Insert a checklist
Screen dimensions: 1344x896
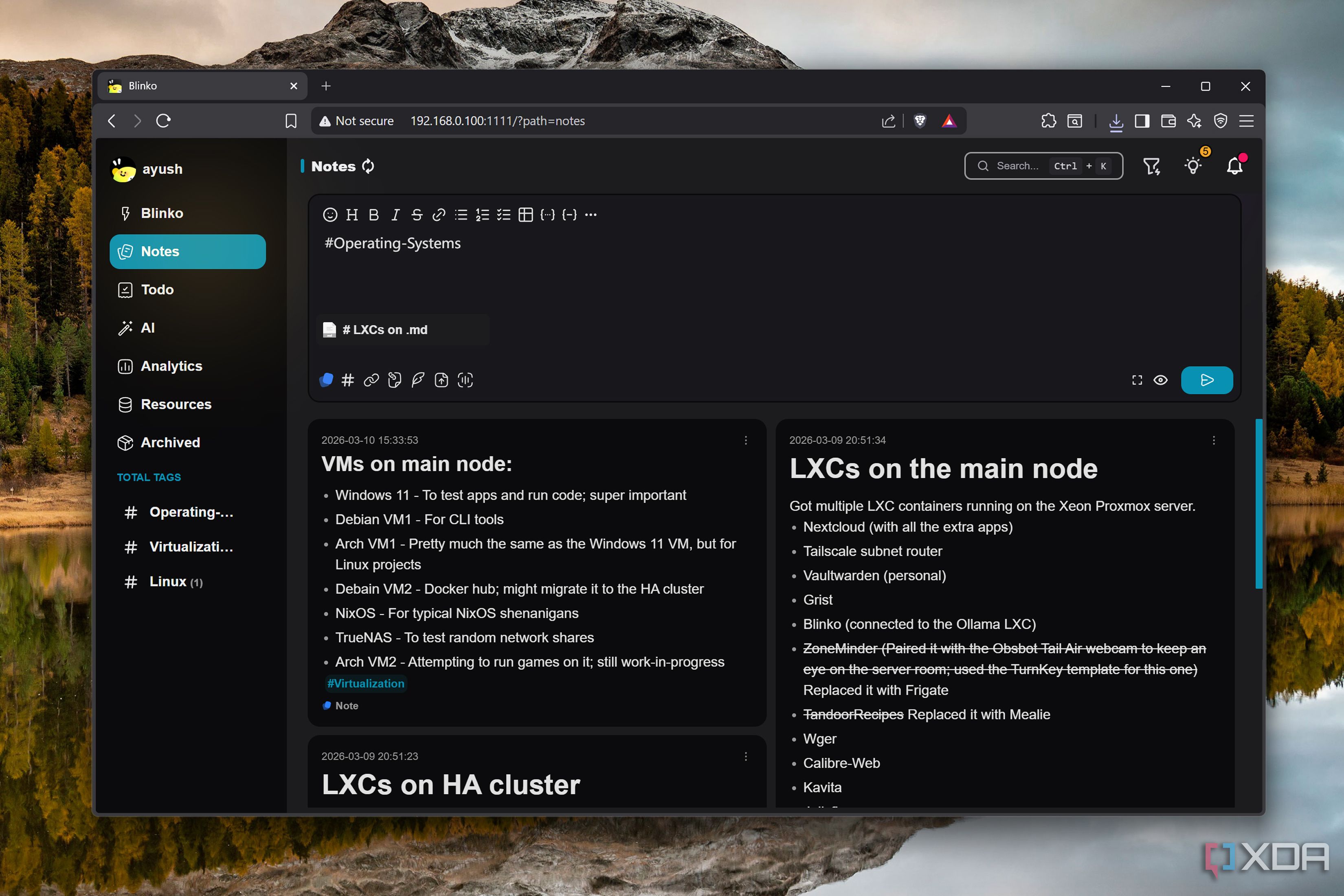tap(503, 215)
